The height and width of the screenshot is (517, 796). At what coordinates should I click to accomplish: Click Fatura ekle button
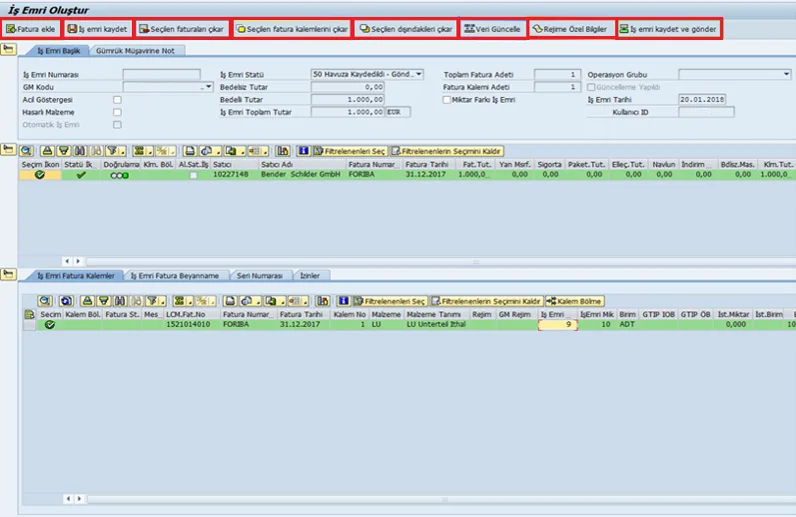(x=30, y=29)
